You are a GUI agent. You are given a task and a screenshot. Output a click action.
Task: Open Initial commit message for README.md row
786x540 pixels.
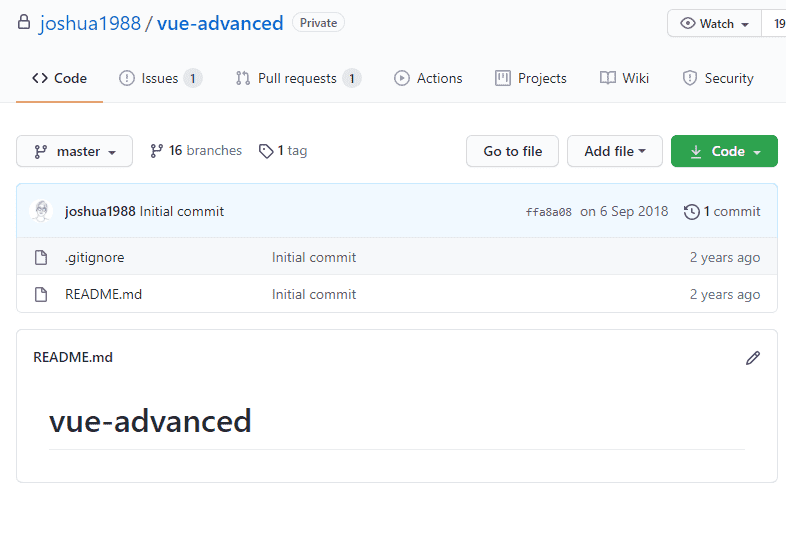314,294
